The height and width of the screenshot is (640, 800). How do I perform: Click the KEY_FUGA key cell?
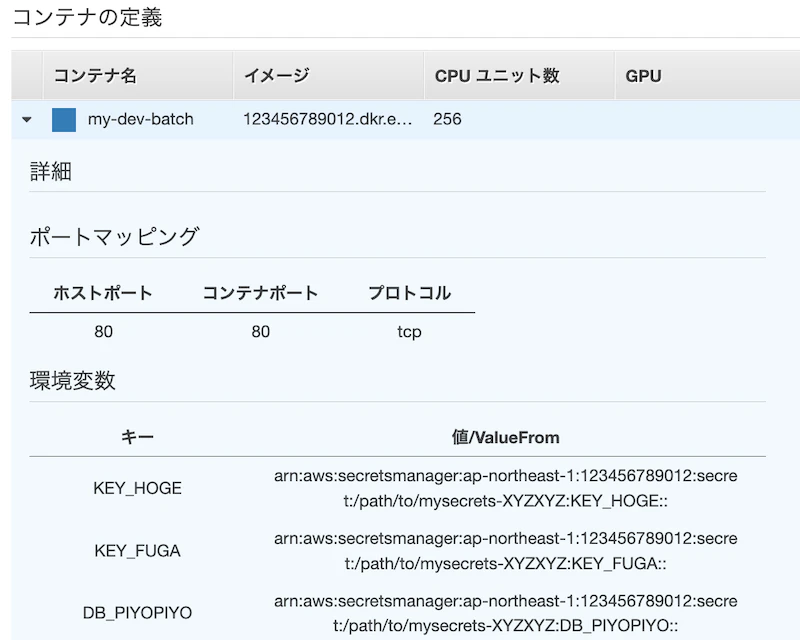click(137, 551)
